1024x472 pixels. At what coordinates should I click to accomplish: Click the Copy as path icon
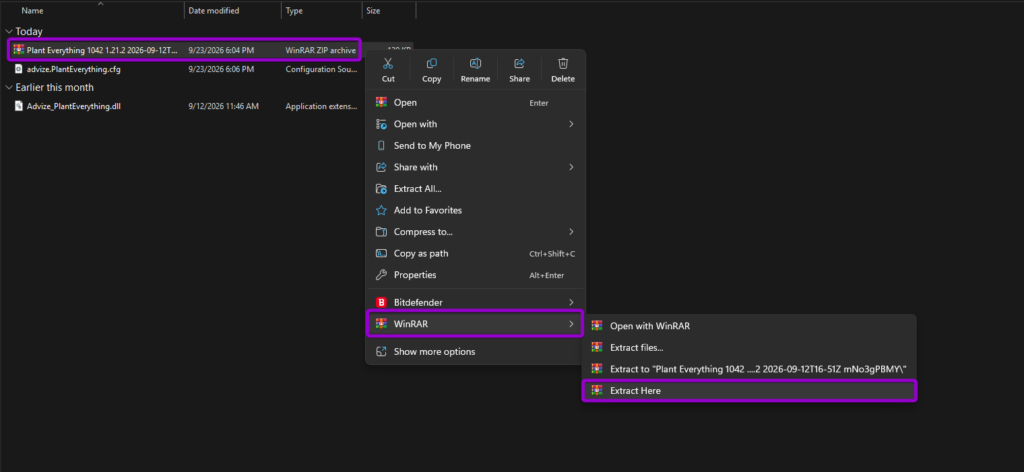point(381,253)
